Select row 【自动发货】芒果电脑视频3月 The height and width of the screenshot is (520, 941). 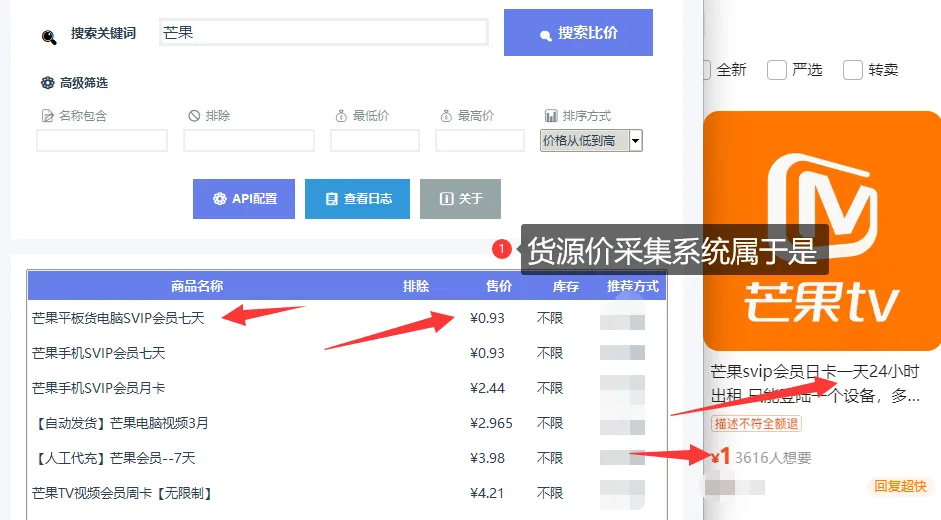click(x=346, y=423)
